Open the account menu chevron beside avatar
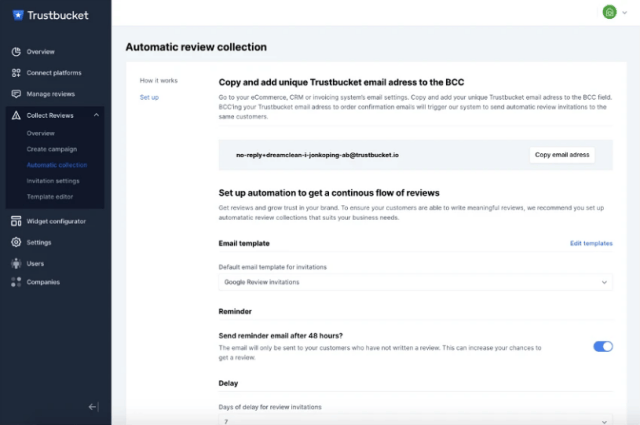This screenshot has height=425, width=640. (624, 13)
